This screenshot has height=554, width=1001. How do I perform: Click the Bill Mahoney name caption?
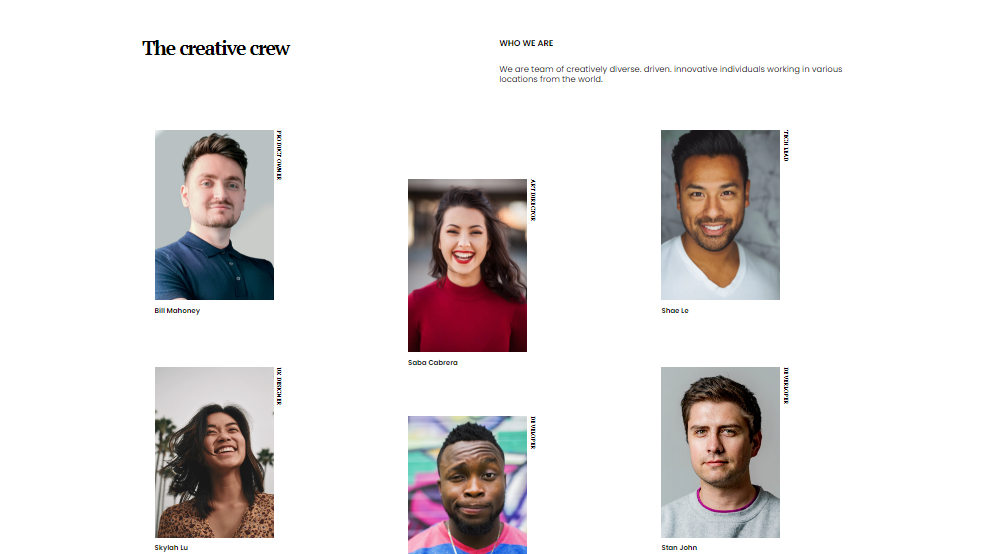177,311
